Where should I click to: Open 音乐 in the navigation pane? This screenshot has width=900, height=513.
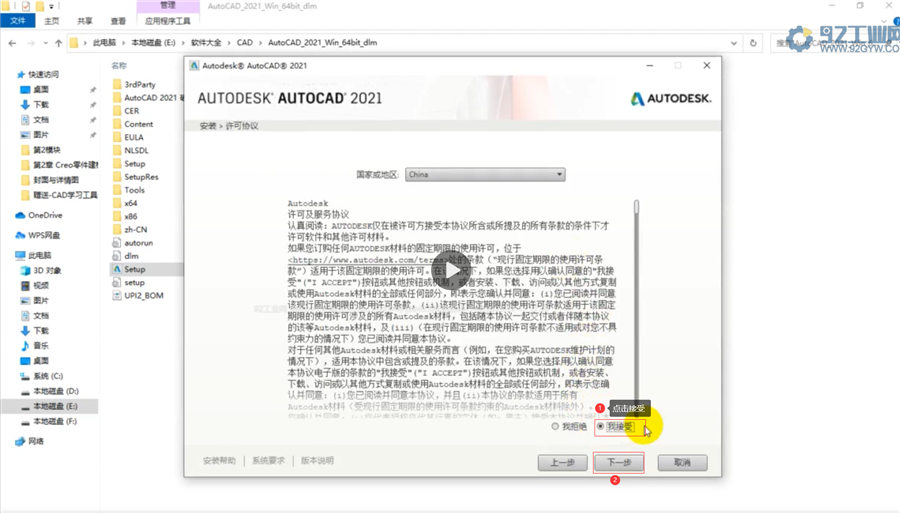tap(41, 345)
